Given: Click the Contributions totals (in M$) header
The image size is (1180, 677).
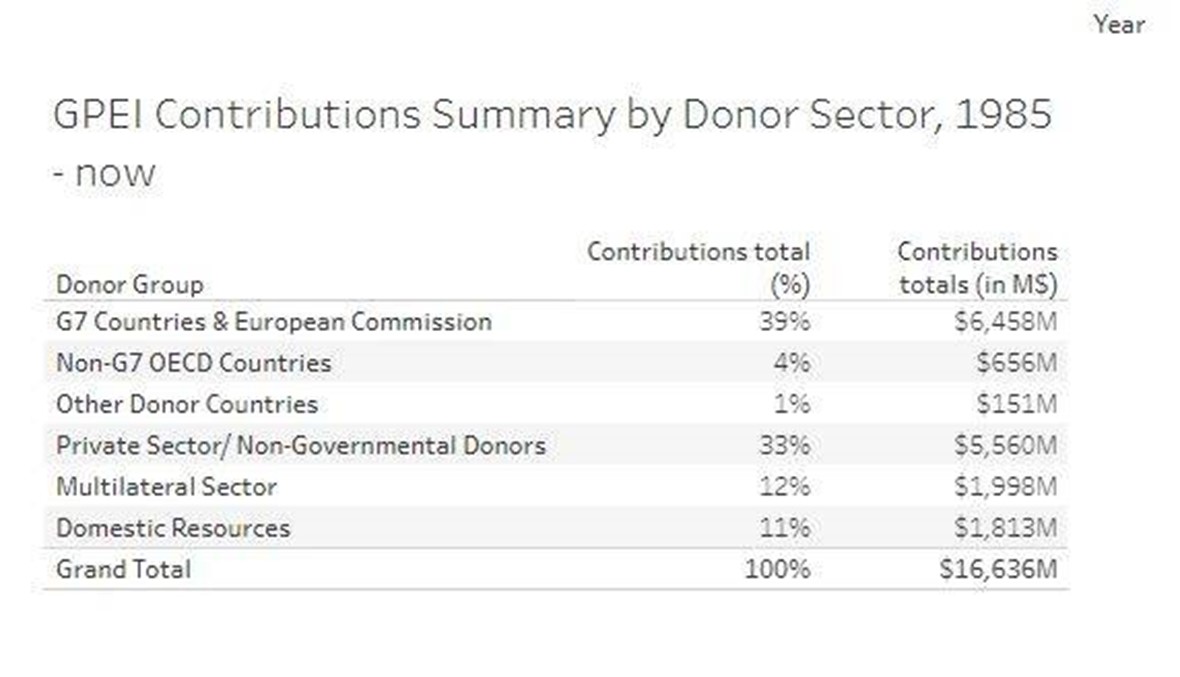Looking at the screenshot, I should pos(977,267).
